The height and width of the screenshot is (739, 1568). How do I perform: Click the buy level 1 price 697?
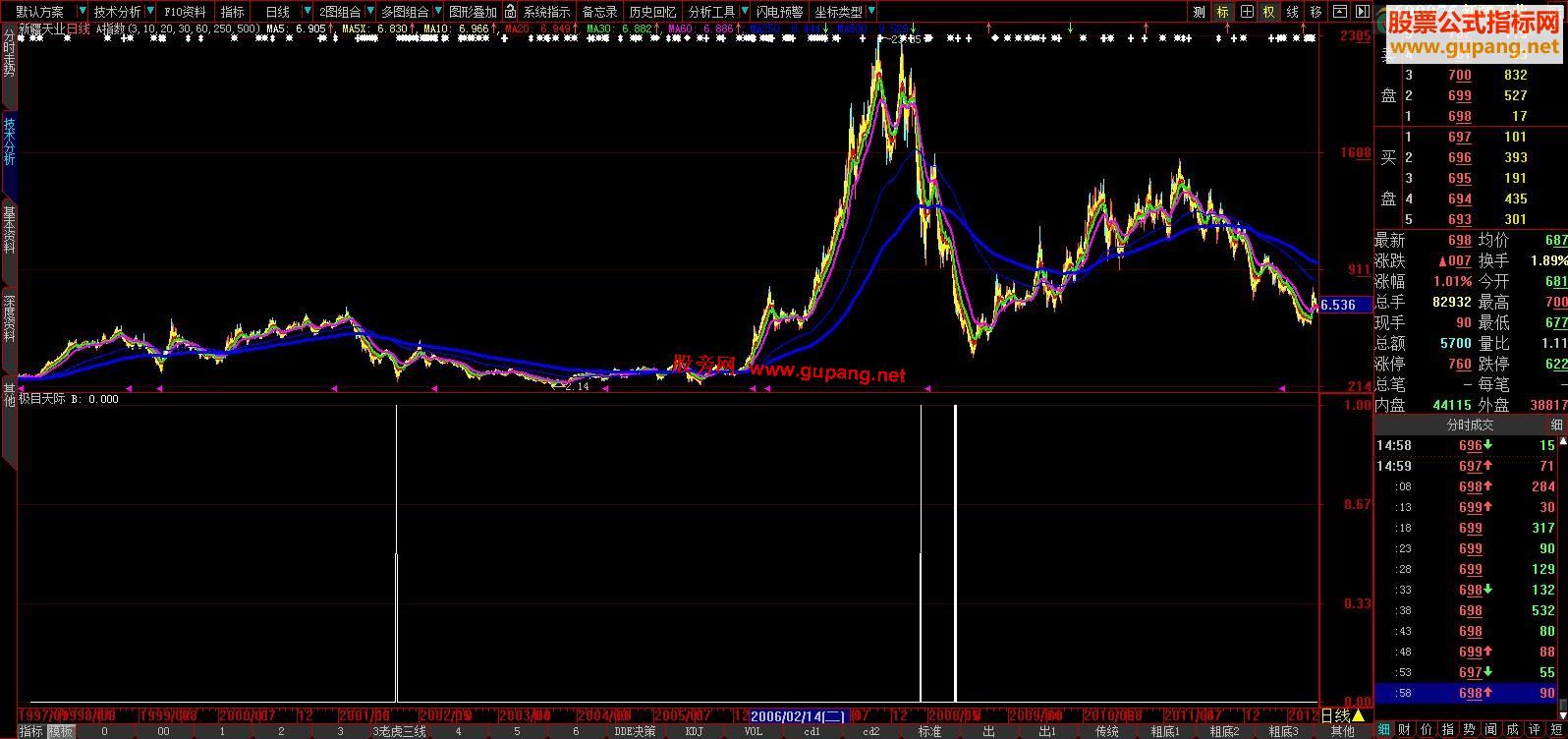pos(1459,137)
